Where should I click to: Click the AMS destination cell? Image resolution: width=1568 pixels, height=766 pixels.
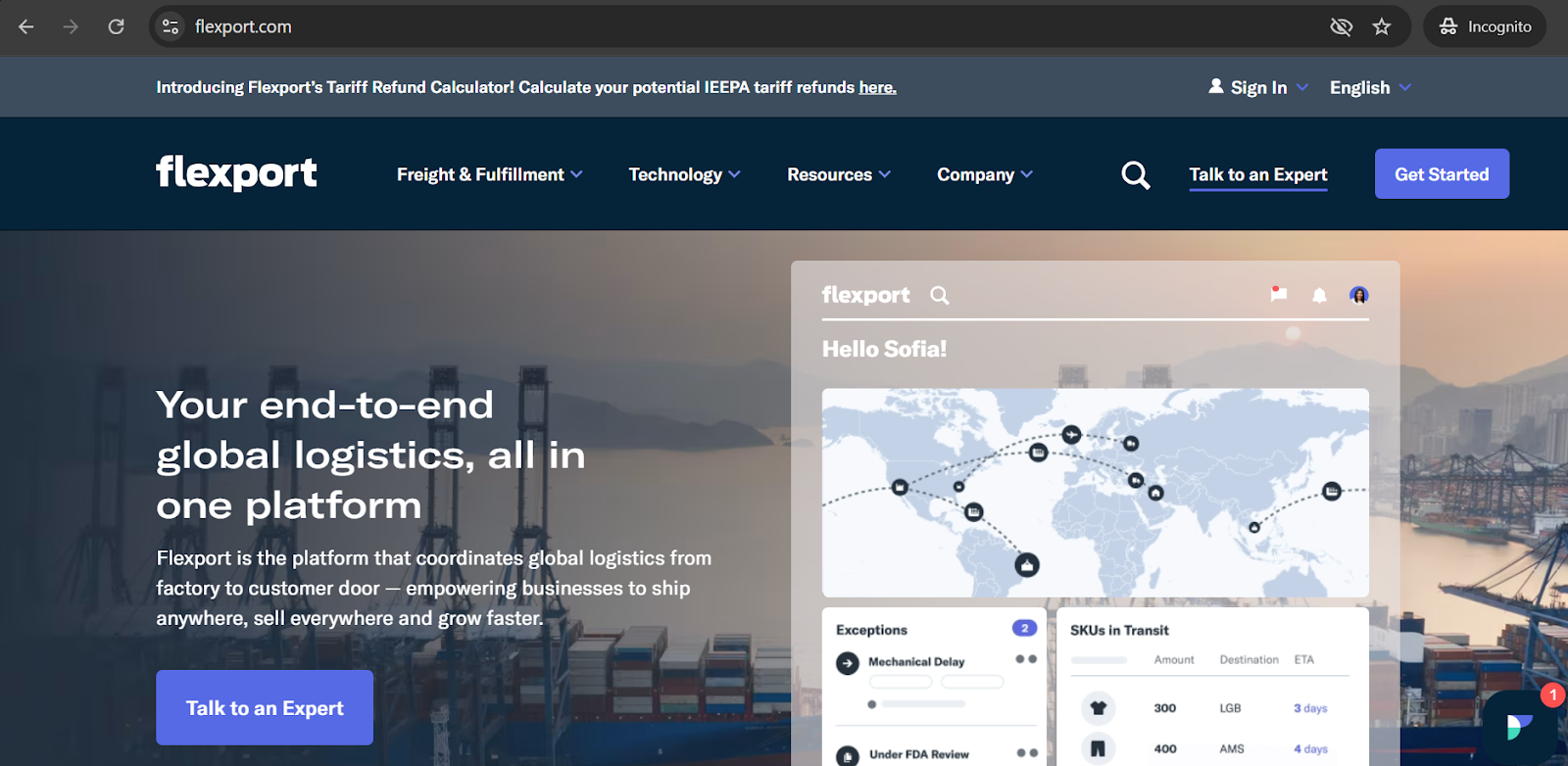click(x=1232, y=749)
